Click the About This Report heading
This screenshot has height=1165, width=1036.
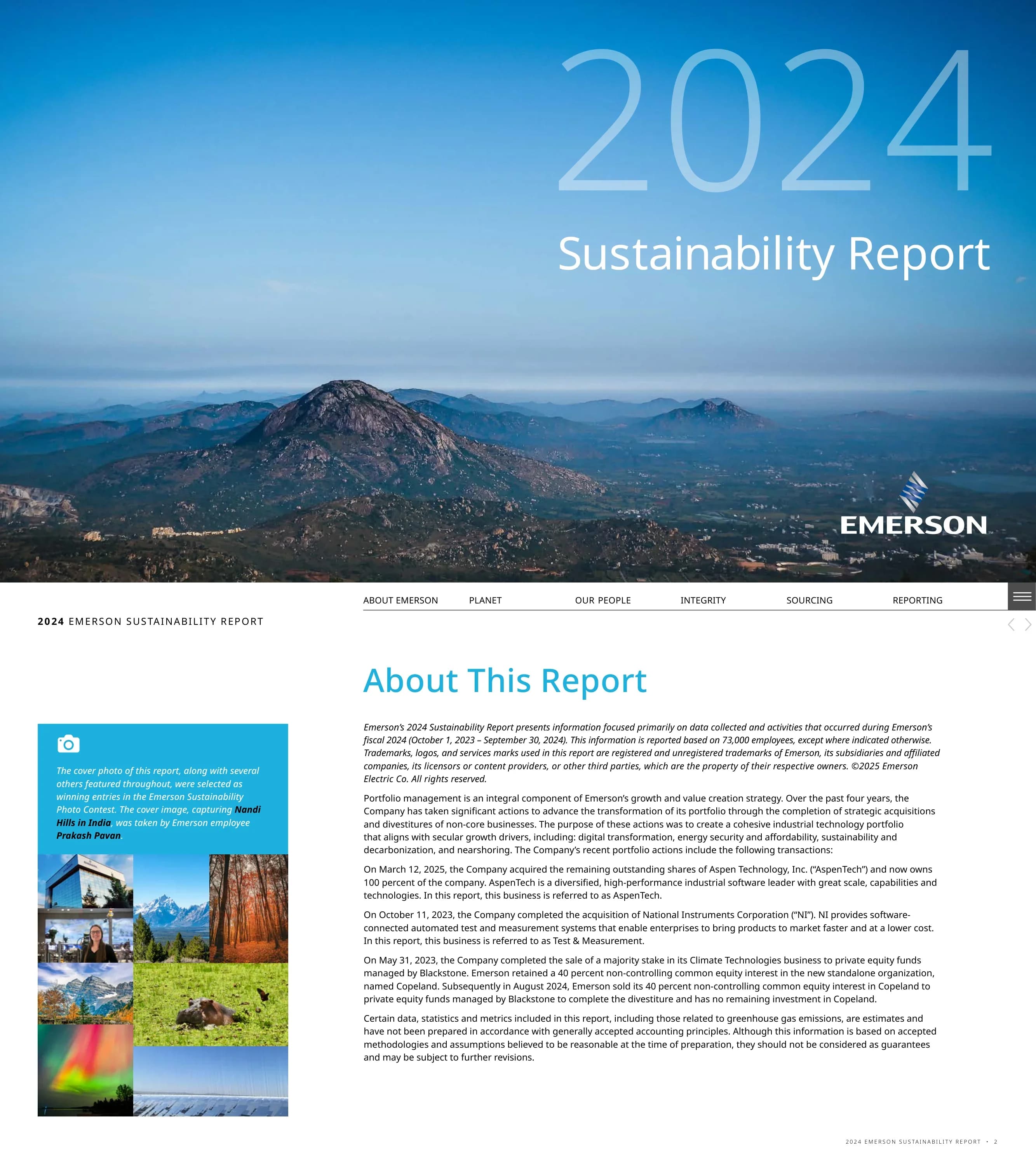(x=505, y=680)
